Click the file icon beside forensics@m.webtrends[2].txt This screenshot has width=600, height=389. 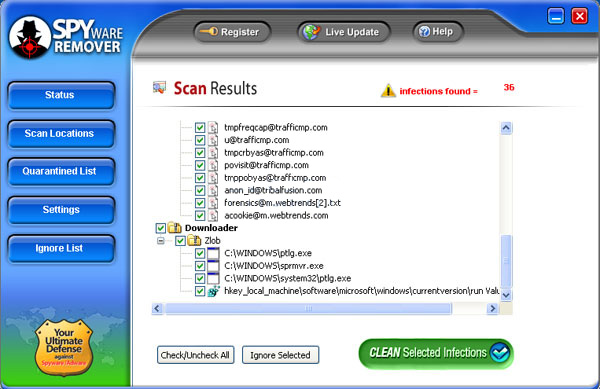coord(213,203)
